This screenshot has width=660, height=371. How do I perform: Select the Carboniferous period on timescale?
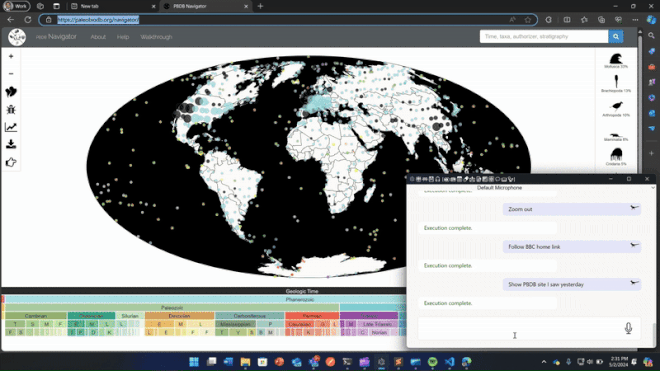coord(250,316)
